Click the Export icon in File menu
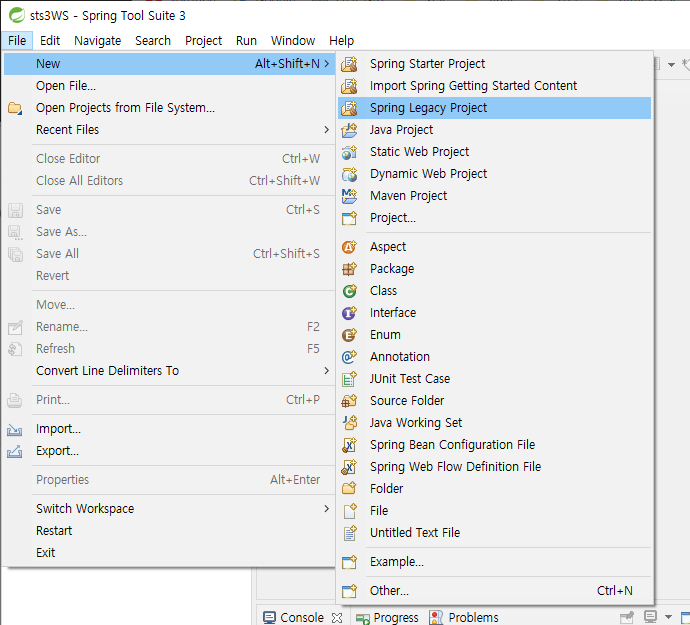690x625 pixels. click(x=15, y=452)
